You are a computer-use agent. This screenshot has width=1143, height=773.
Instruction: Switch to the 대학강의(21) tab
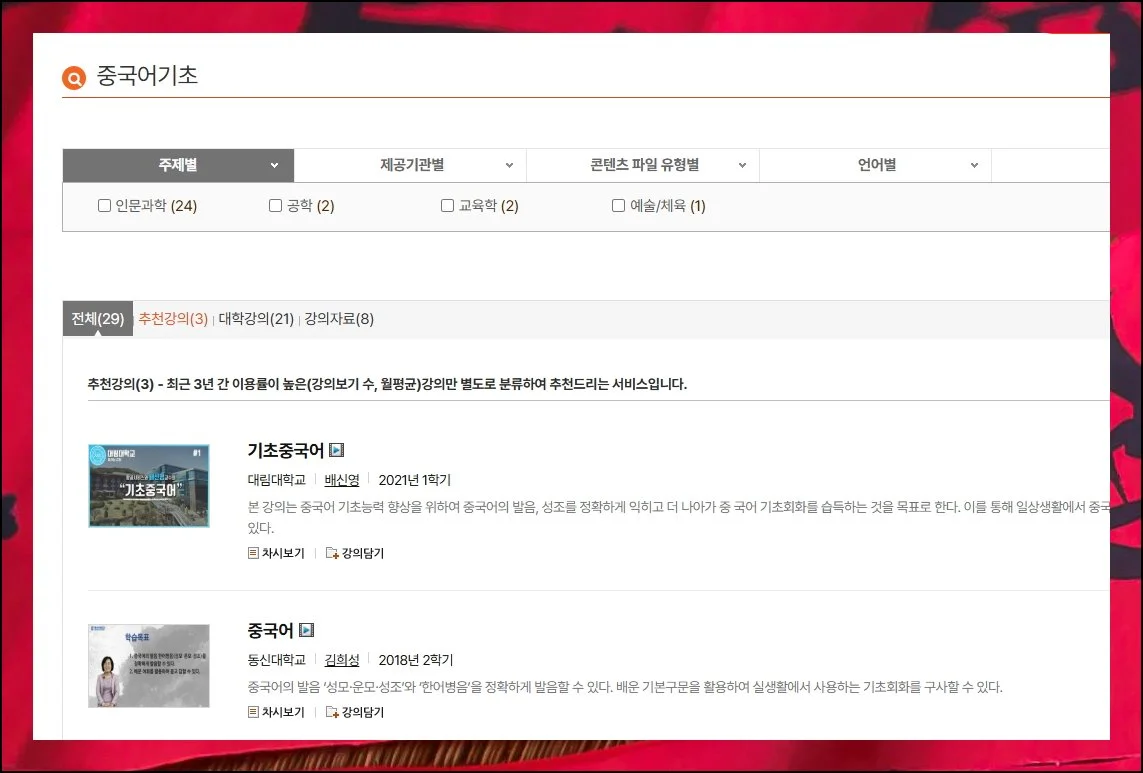tap(256, 319)
